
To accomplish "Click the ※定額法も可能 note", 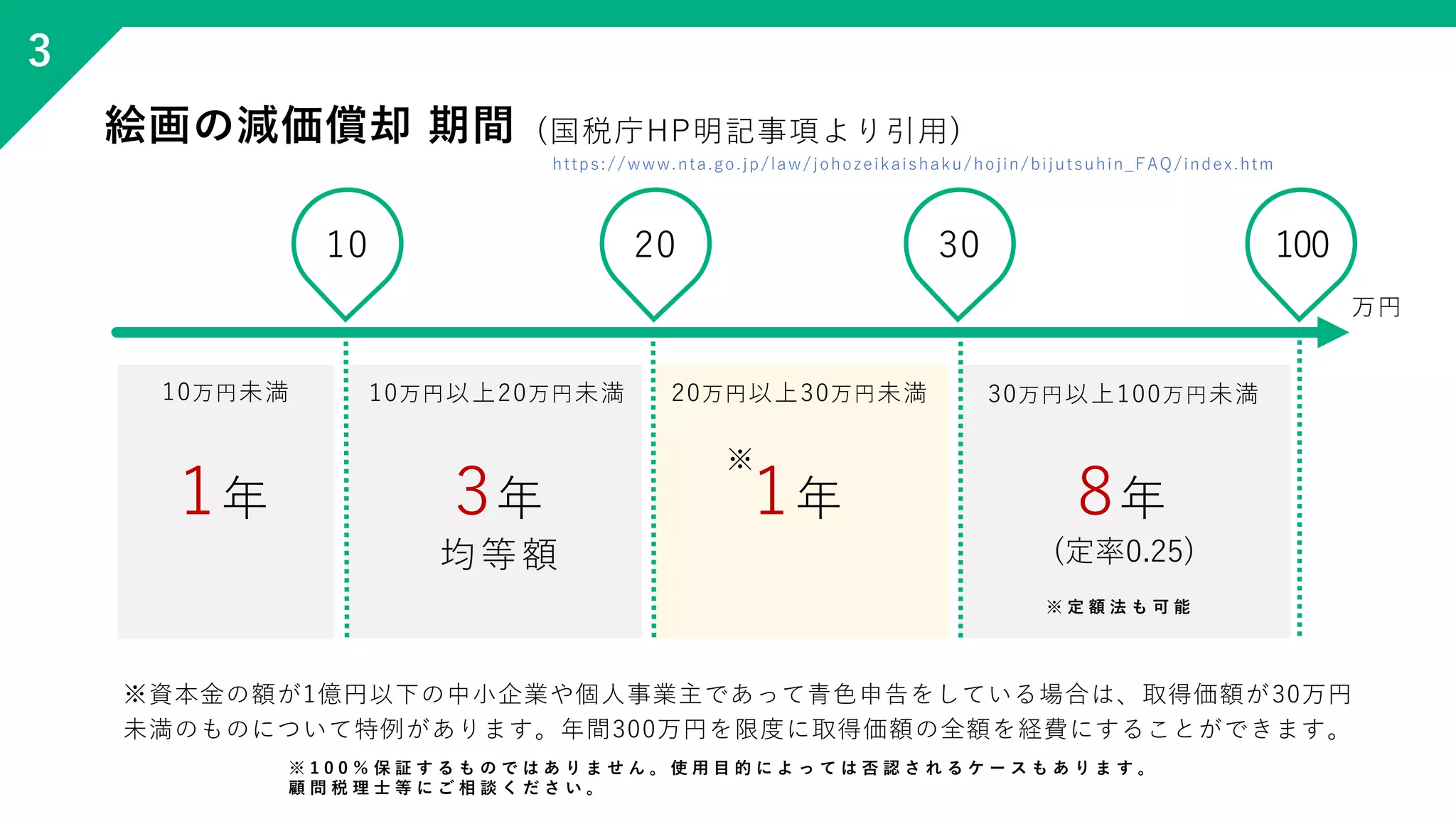I will pyautogui.click(x=1118, y=606).
